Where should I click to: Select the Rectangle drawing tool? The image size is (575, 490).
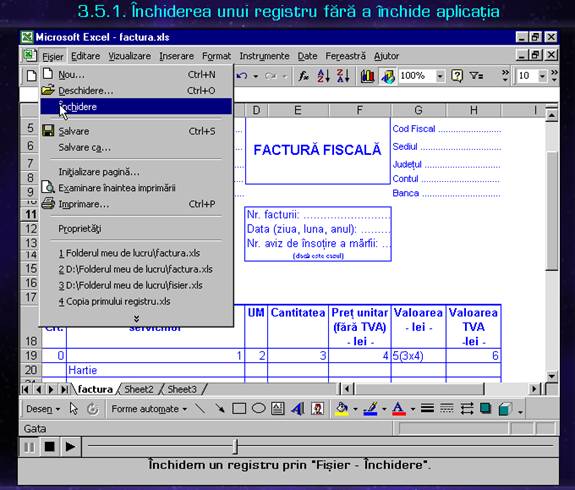(239, 408)
